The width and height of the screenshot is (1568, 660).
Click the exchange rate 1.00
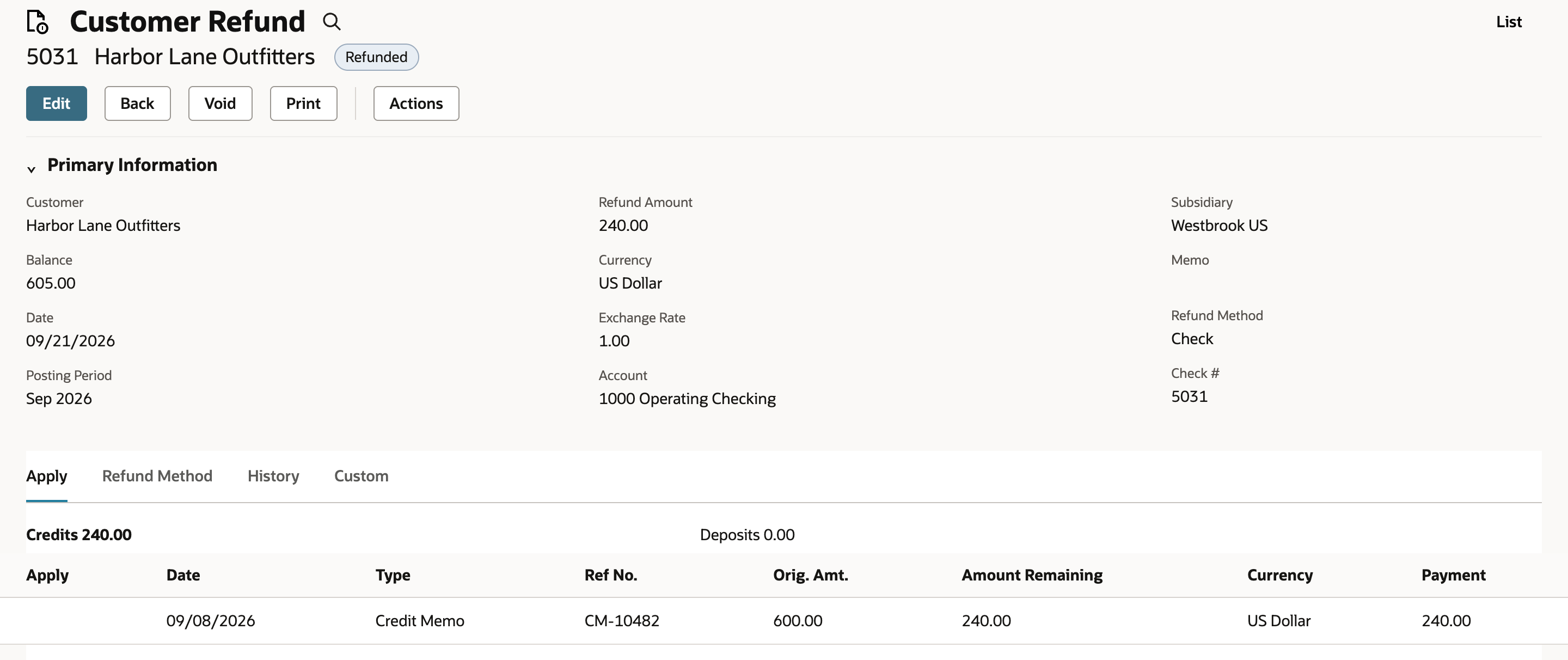(614, 341)
